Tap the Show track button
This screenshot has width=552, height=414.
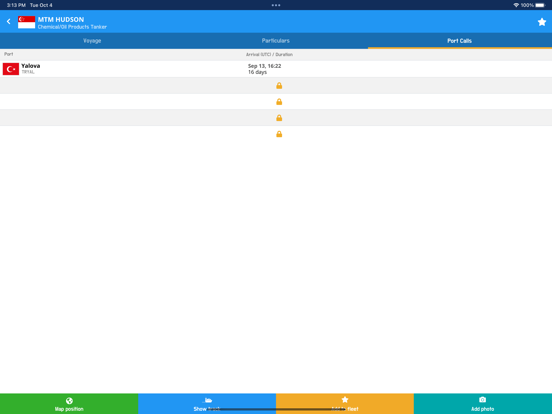[207, 404]
